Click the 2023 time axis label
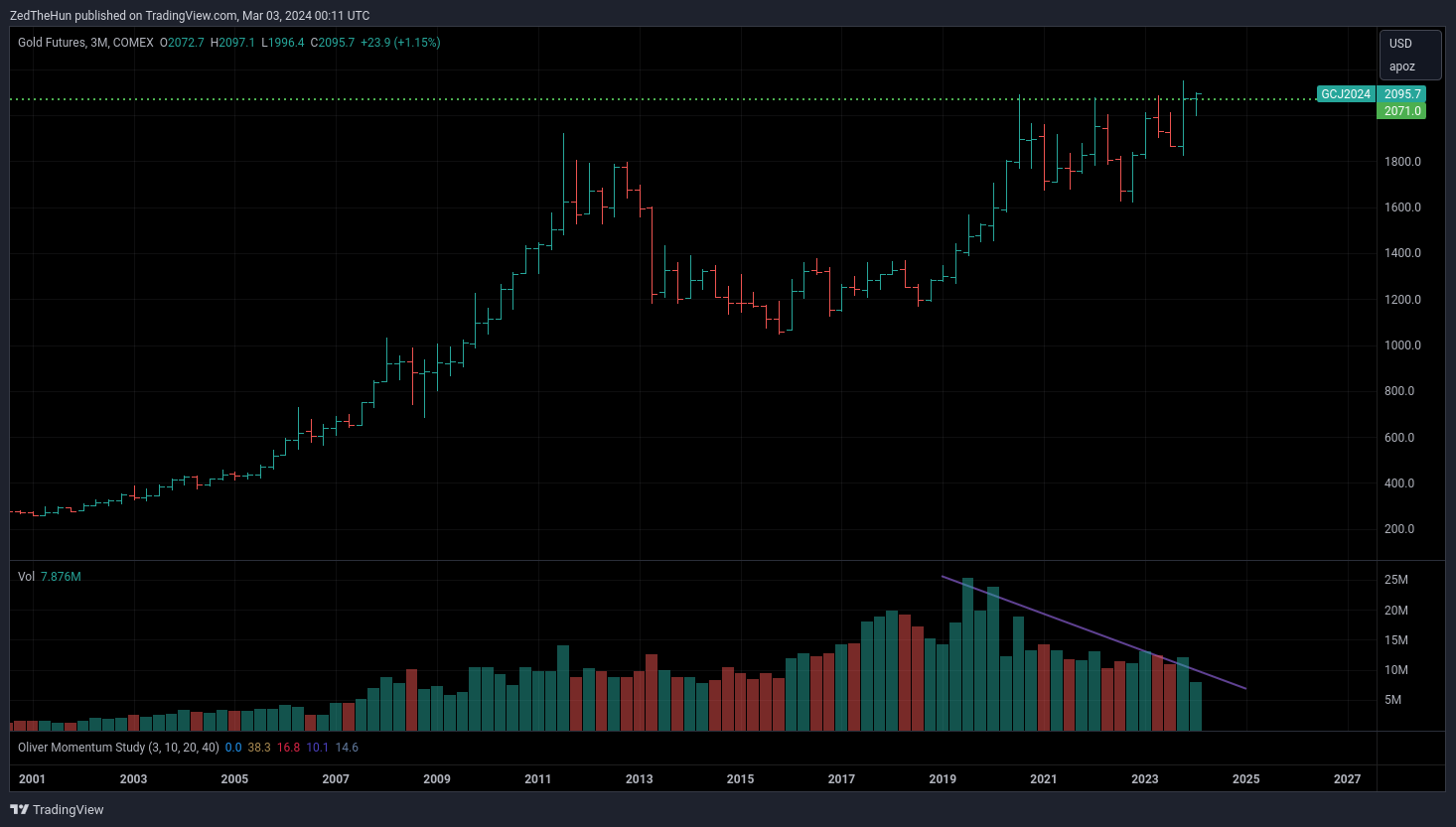This screenshot has height=827, width=1456. [1145, 779]
